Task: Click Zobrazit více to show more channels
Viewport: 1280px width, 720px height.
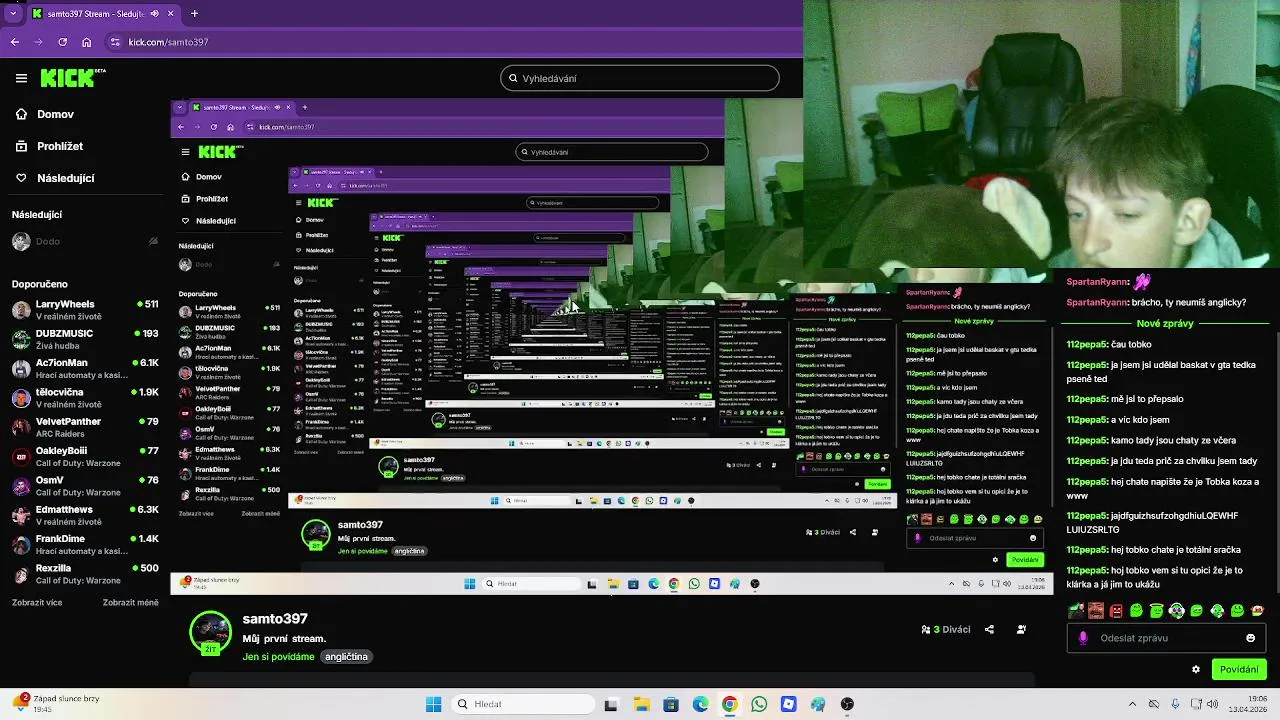Action: tap(37, 603)
